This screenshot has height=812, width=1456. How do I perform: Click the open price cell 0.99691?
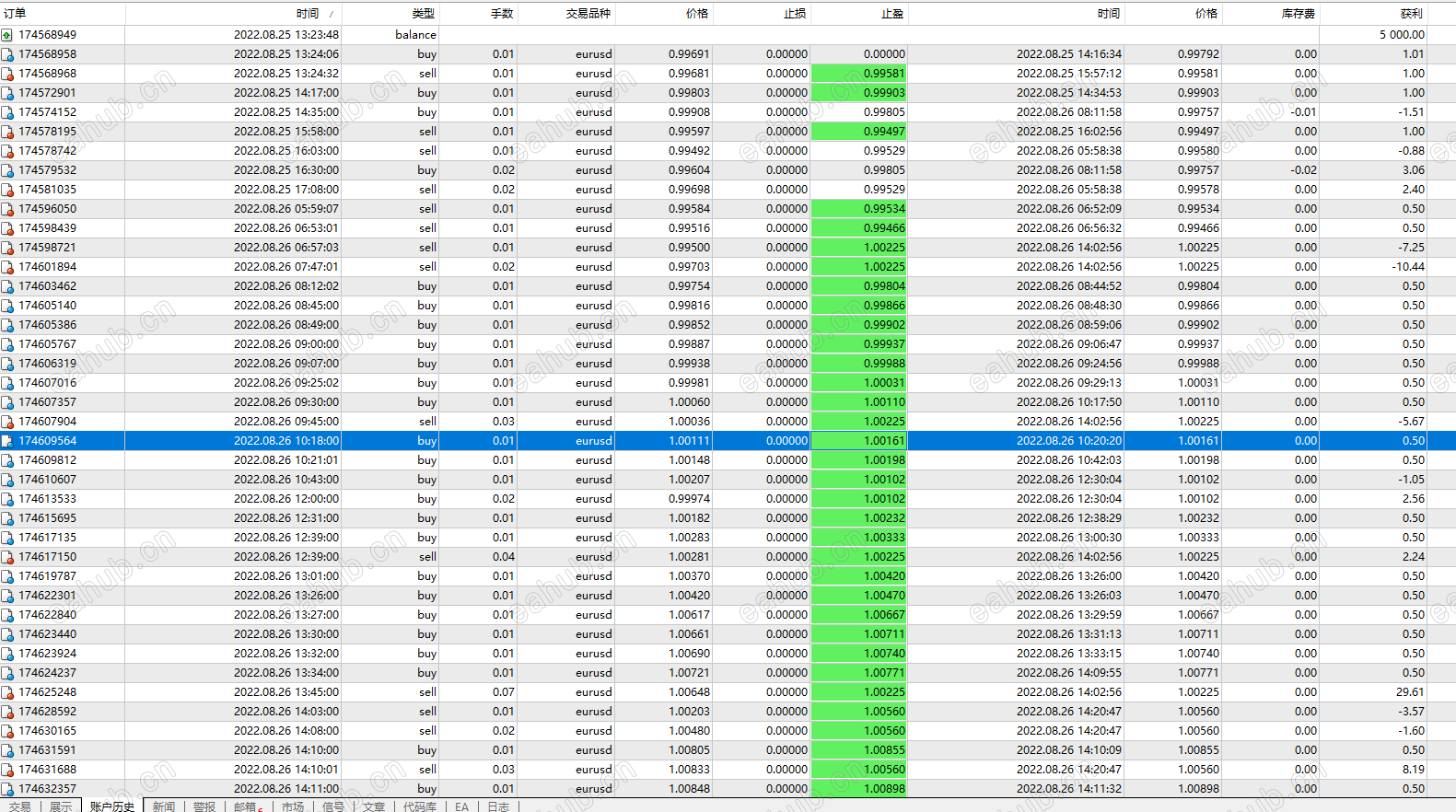[x=689, y=54]
